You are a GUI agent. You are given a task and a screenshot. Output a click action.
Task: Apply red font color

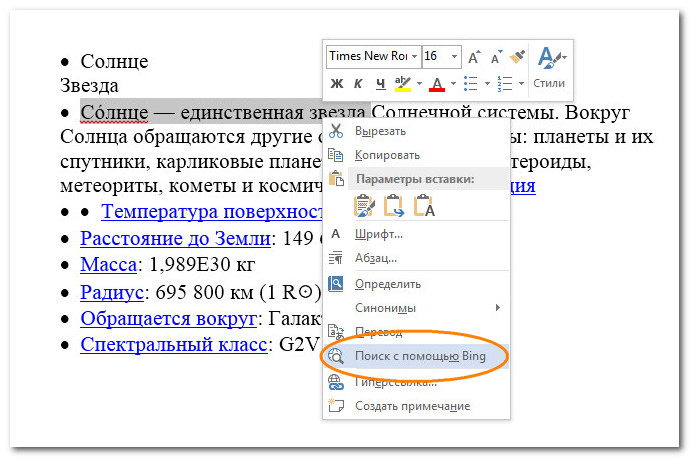(437, 83)
